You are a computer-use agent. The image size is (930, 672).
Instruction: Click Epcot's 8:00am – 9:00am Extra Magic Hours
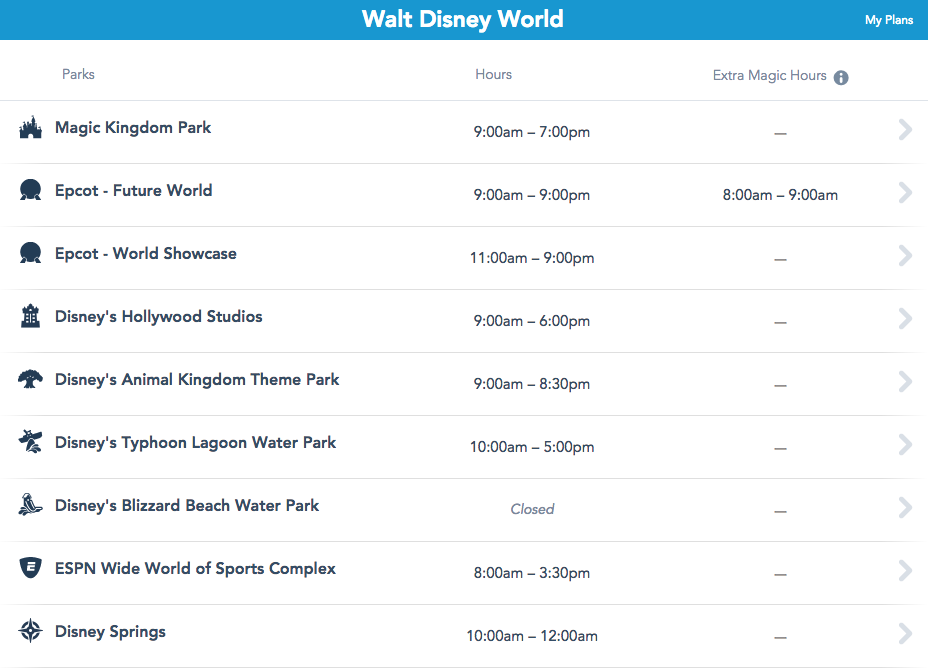coord(780,195)
